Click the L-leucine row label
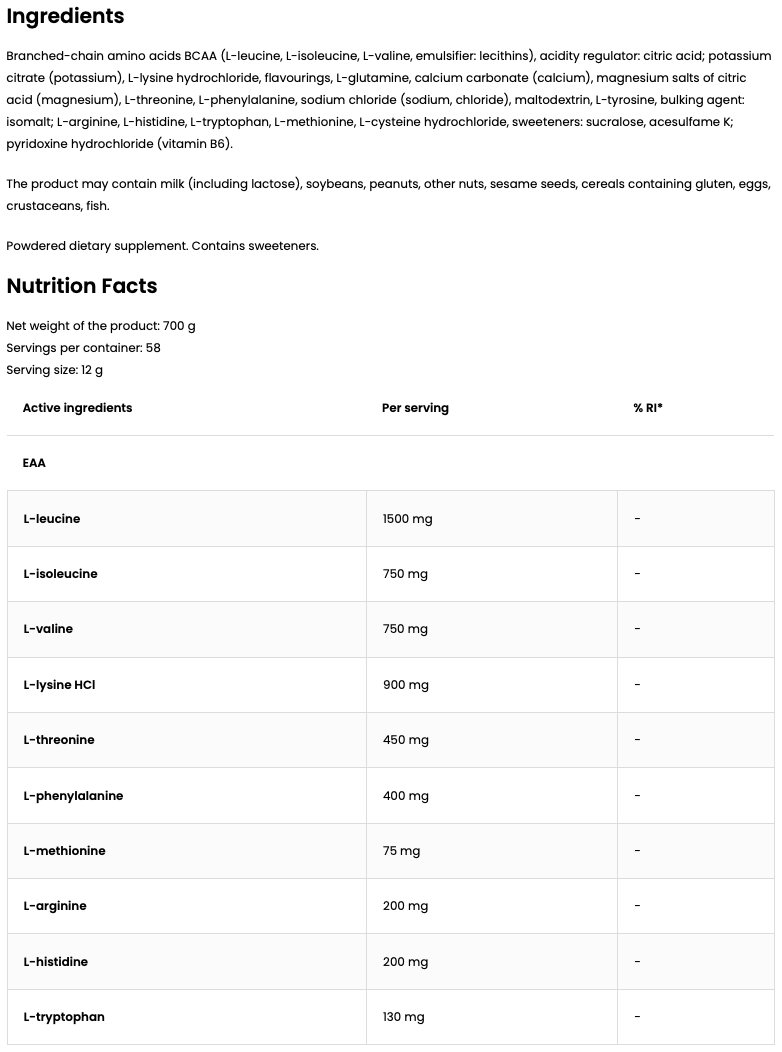The width and height of the screenshot is (782, 1052). (52, 519)
